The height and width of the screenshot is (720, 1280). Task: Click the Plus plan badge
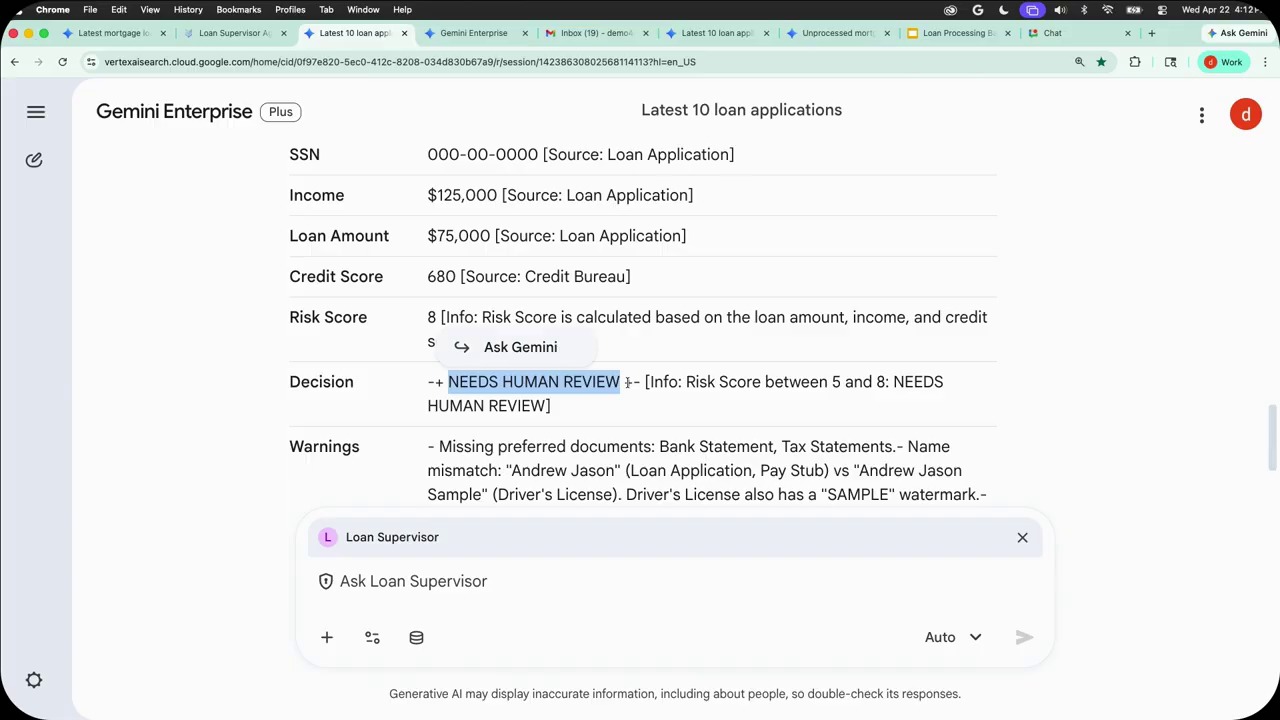point(281,112)
